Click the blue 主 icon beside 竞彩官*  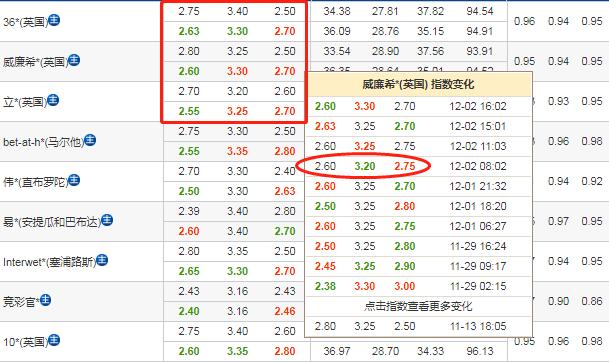[x=45, y=299]
